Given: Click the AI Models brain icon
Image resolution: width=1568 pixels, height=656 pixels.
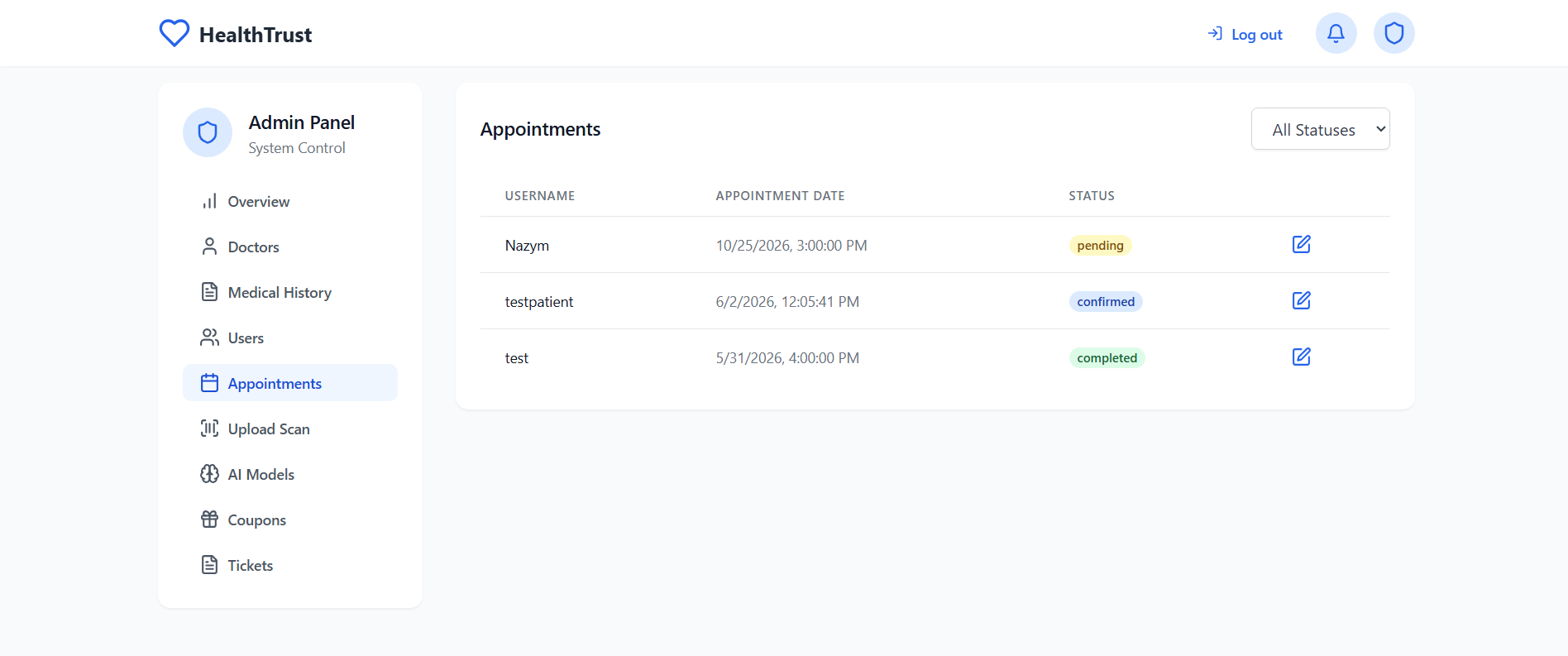Looking at the screenshot, I should coord(210,474).
